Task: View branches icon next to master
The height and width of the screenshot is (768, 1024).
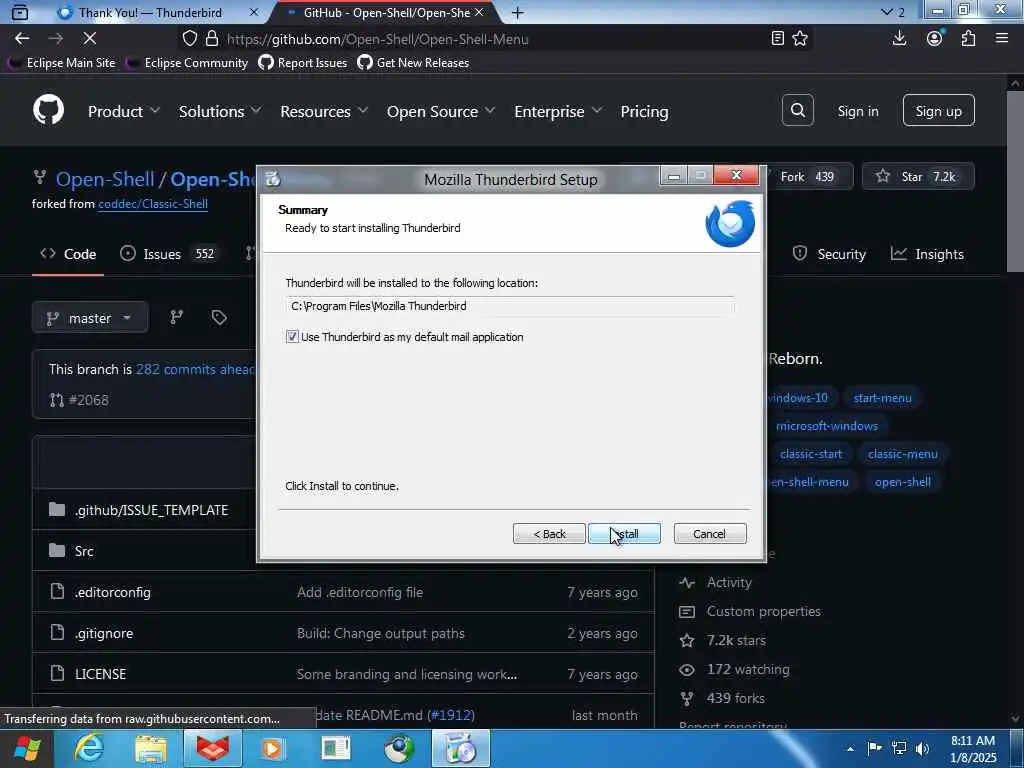Action: [176, 317]
